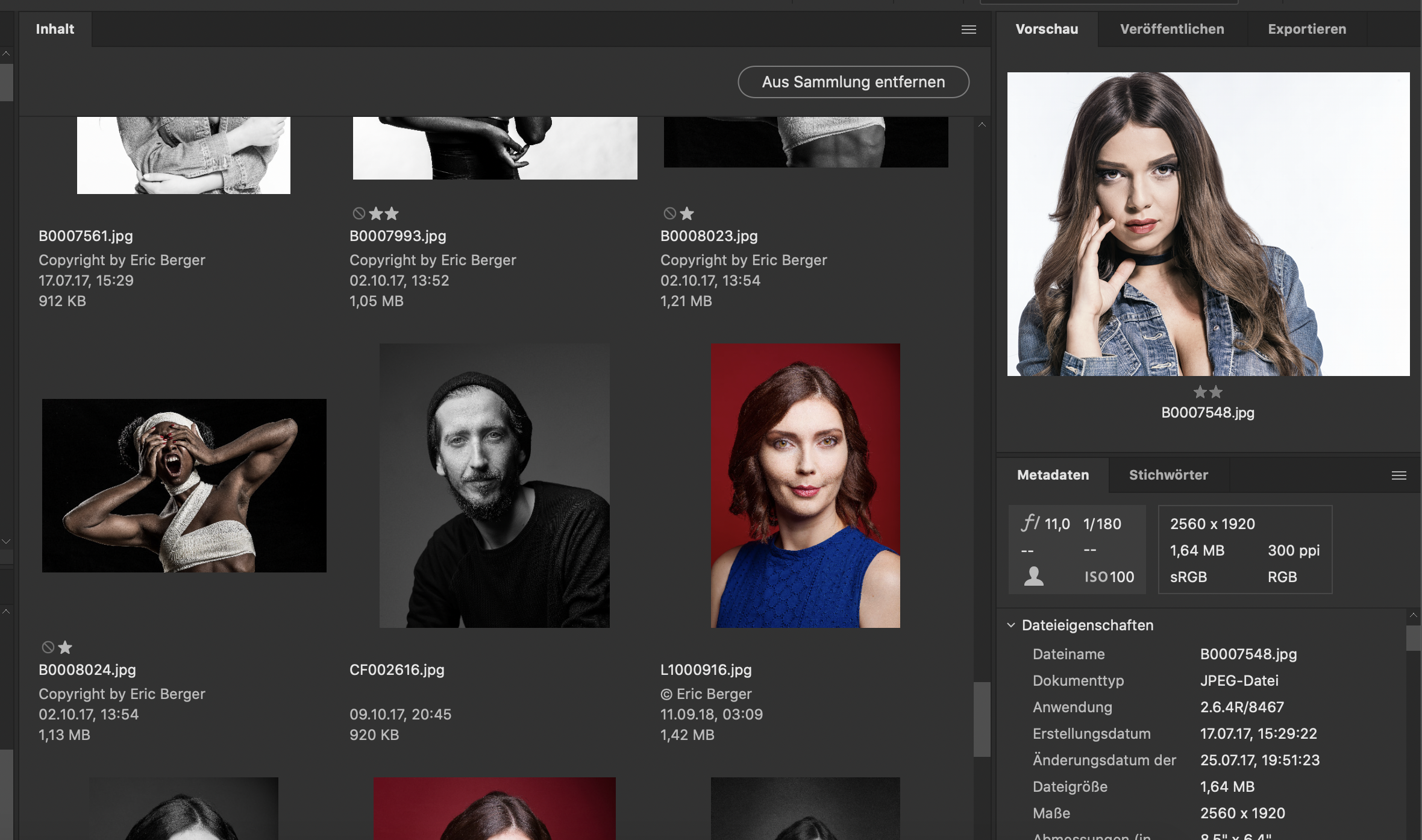Click content scrollbar up arrow

[982, 125]
